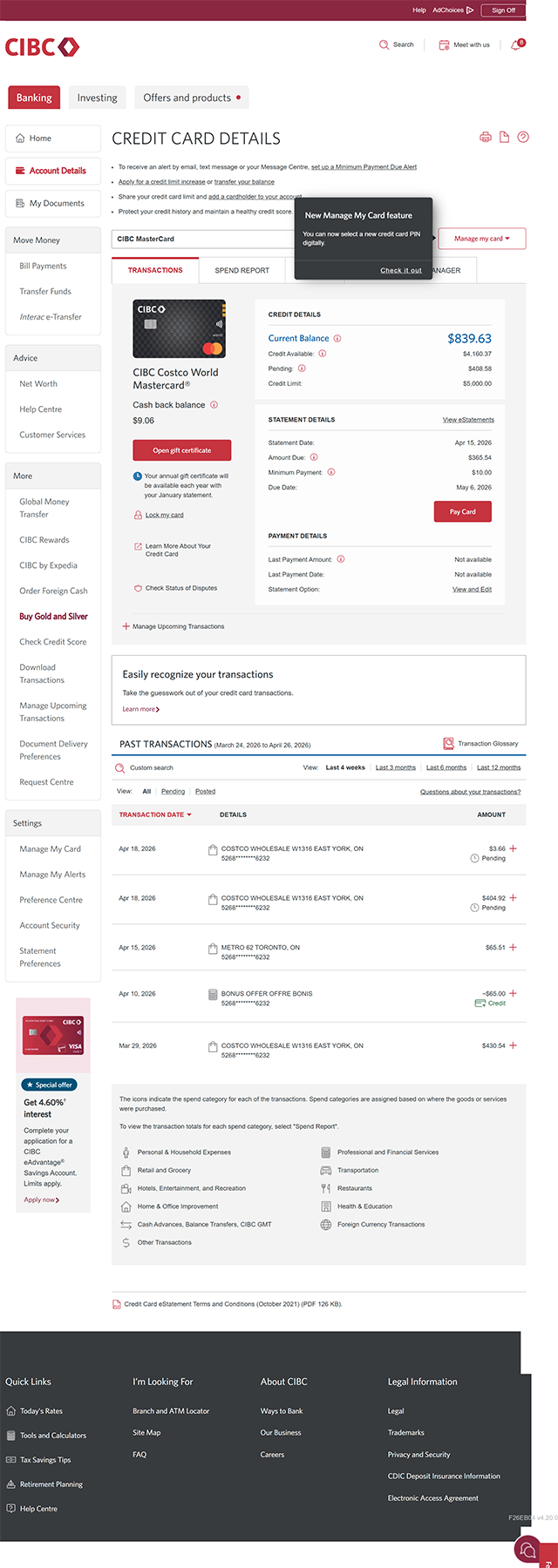Click Check Status of Disputes link

coord(181,588)
